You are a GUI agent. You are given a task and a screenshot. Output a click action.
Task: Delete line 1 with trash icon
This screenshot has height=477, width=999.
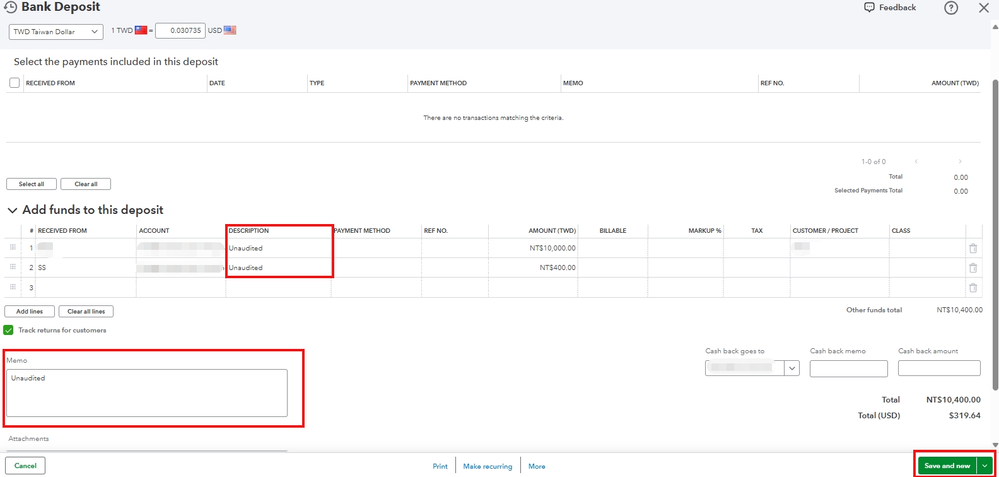pyautogui.click(x=973, y=249)
